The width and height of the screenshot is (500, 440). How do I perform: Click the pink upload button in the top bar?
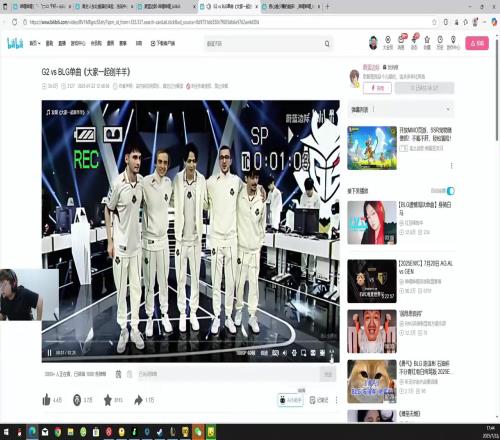point(477,43)
